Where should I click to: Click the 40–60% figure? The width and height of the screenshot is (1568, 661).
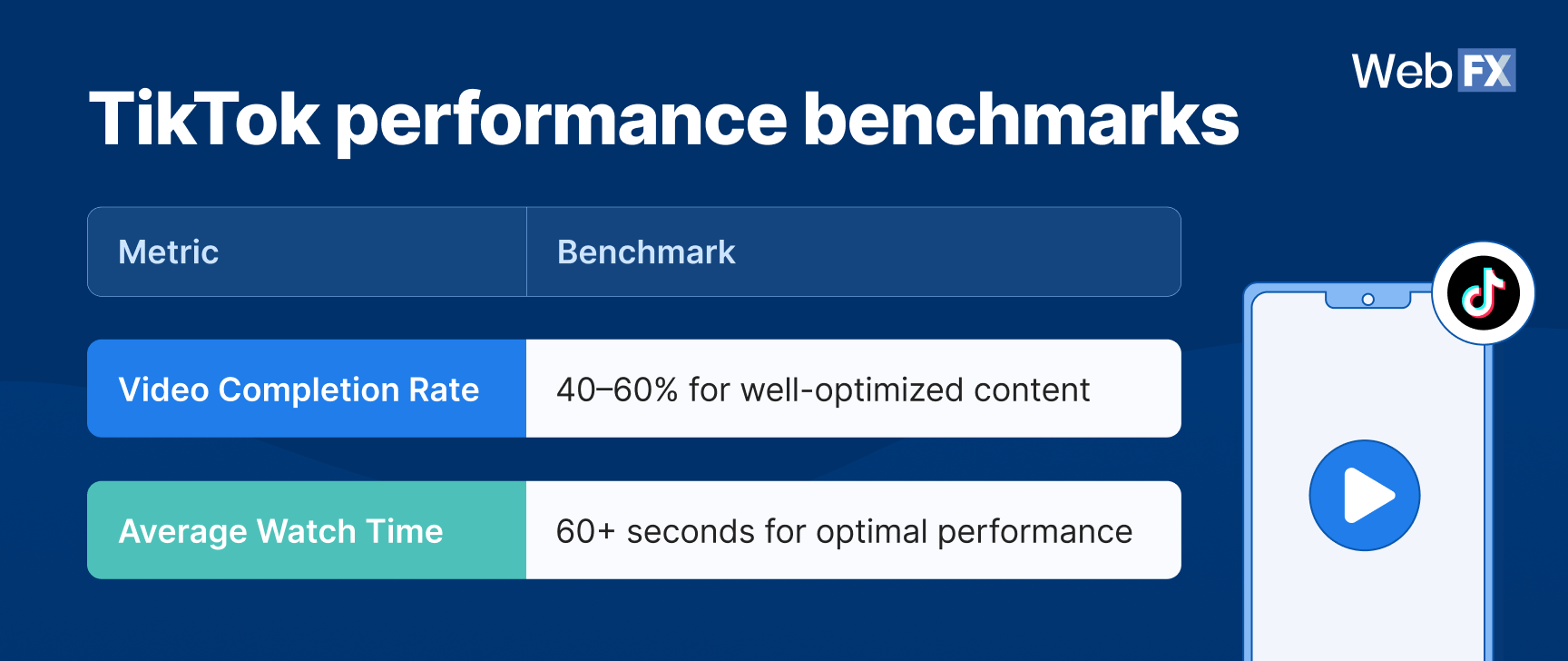click(x=617, y=390)
